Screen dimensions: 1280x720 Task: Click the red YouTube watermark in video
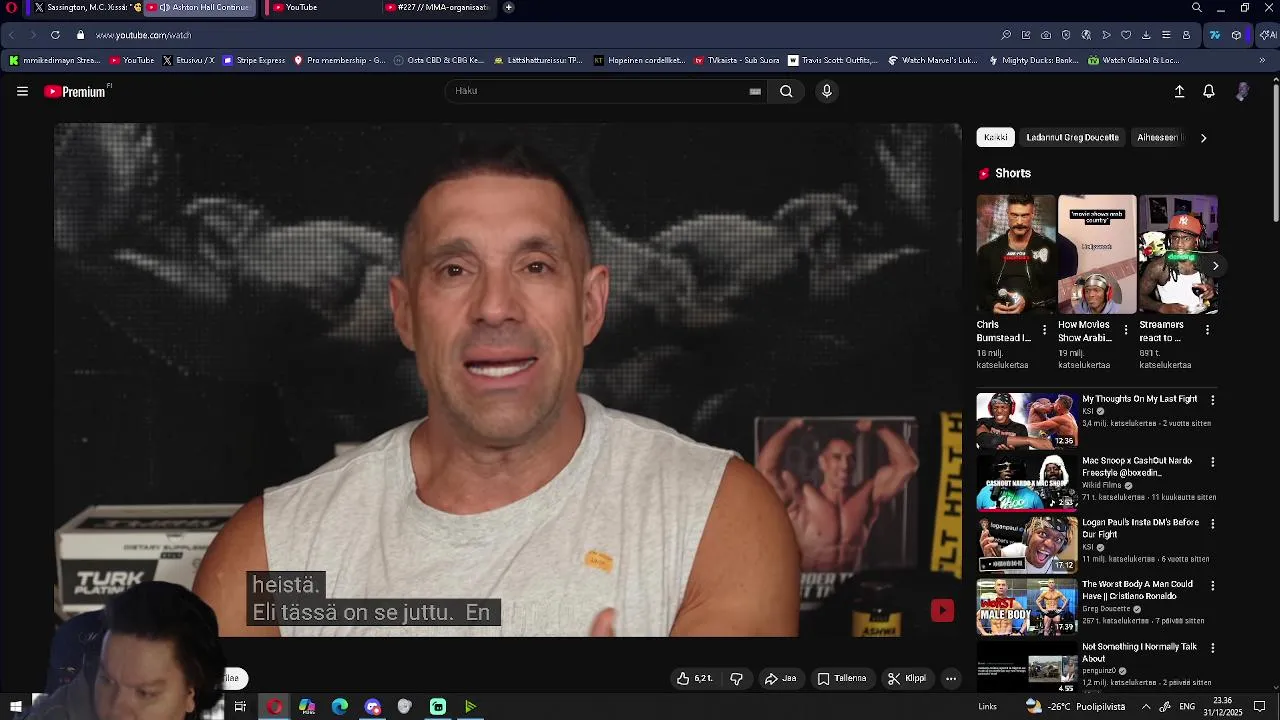click(942, 610)
